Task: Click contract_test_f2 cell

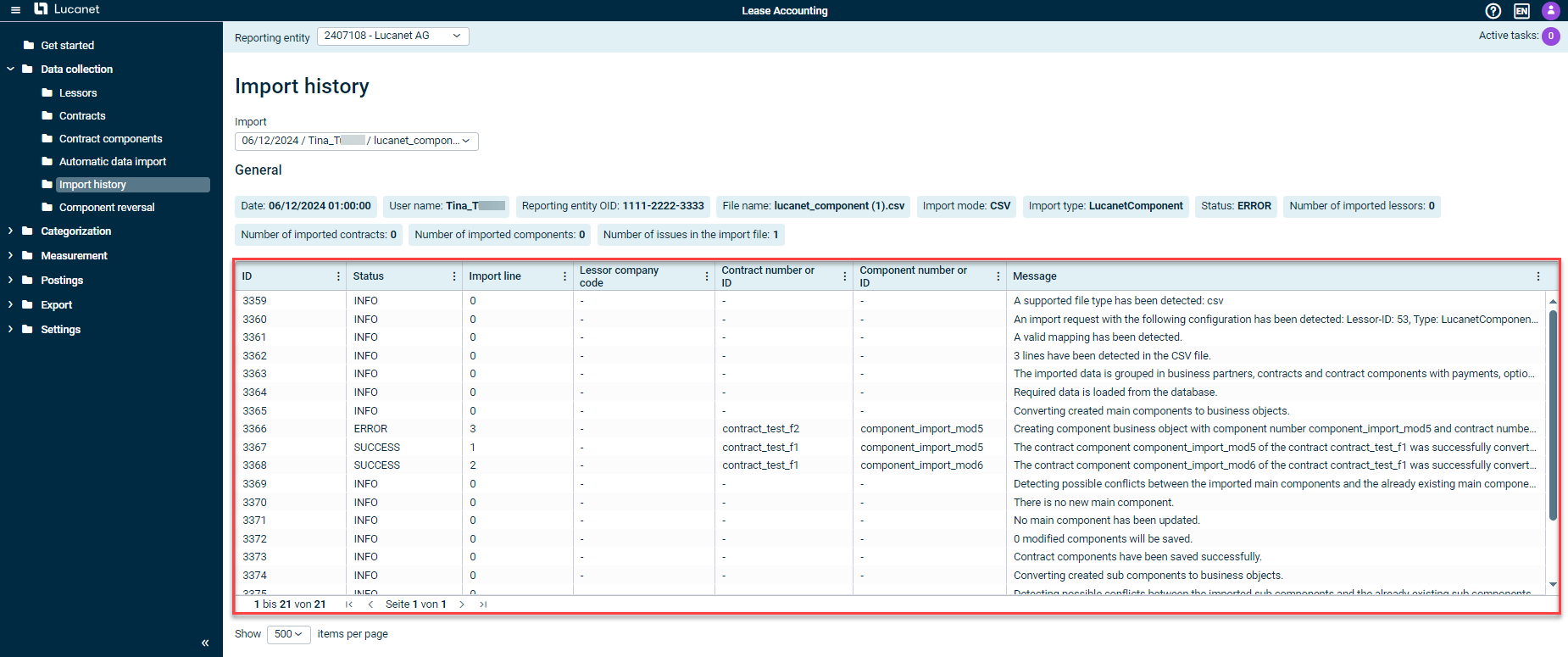Action: [760, 429]
